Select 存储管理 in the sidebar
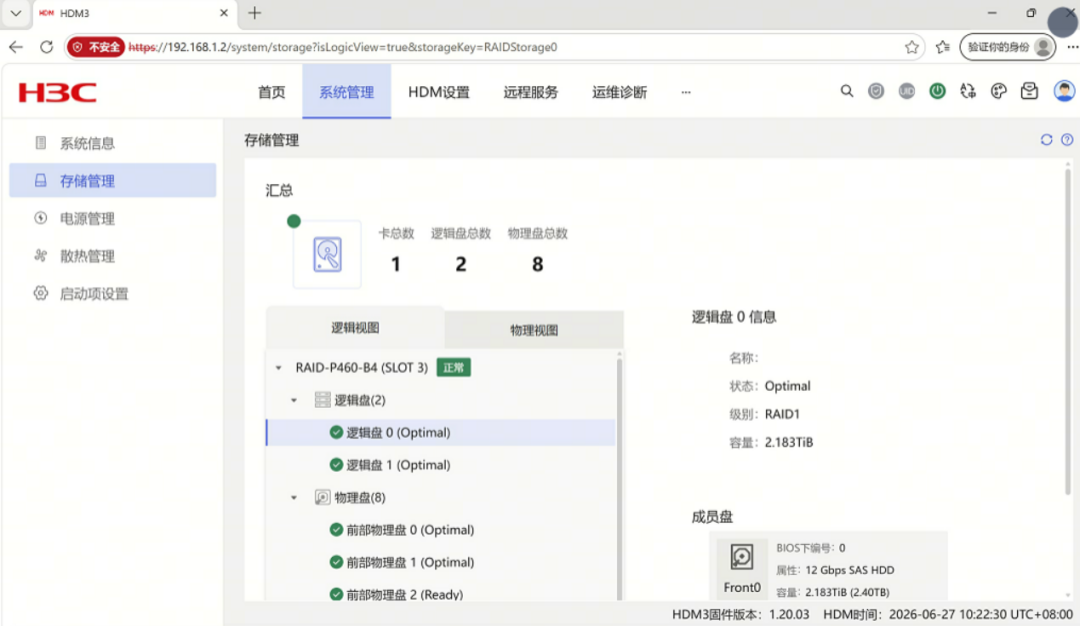This screenshot has width=1080, height=626. click(x=112, y=180)
